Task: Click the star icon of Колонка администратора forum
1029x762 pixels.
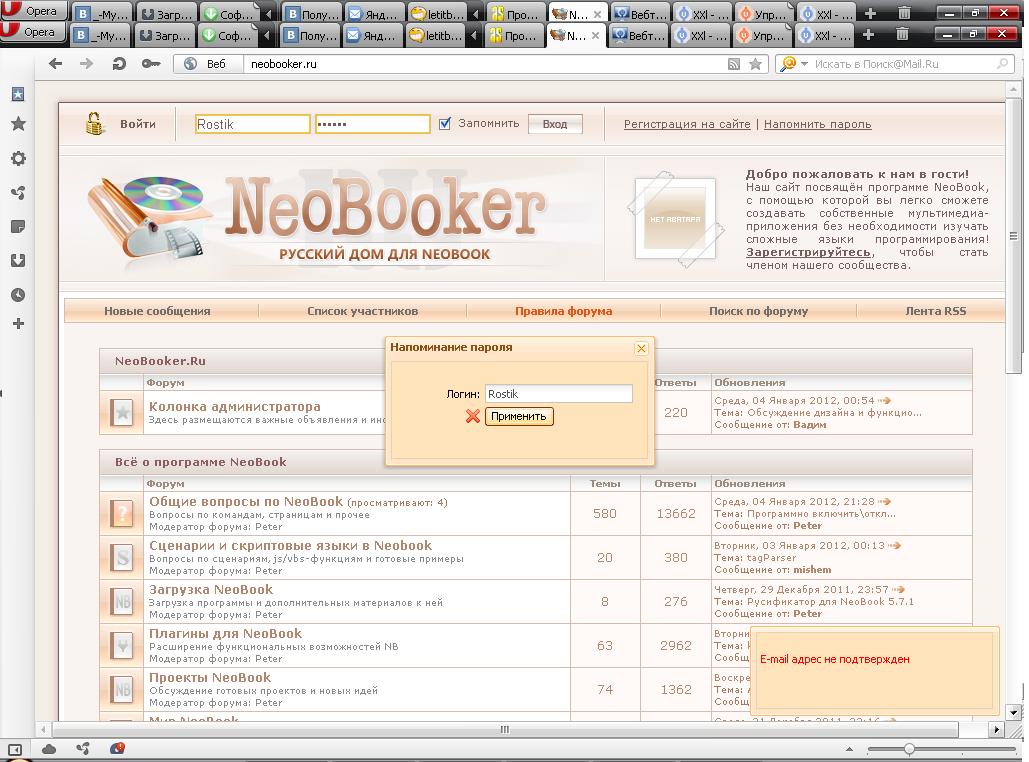Action: pyautogui.click(x=122, y=413)
